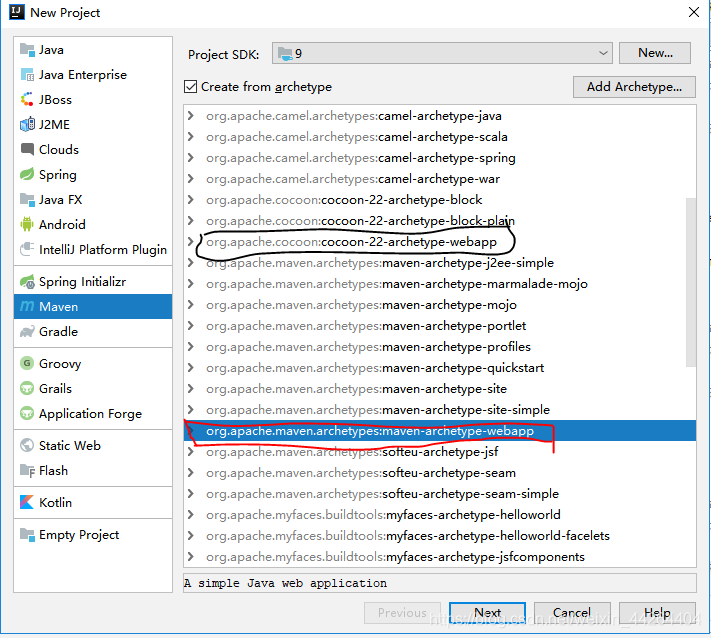Select softeu-archetype-jsf row
This screenshot has height=638, width=711.
440,452
